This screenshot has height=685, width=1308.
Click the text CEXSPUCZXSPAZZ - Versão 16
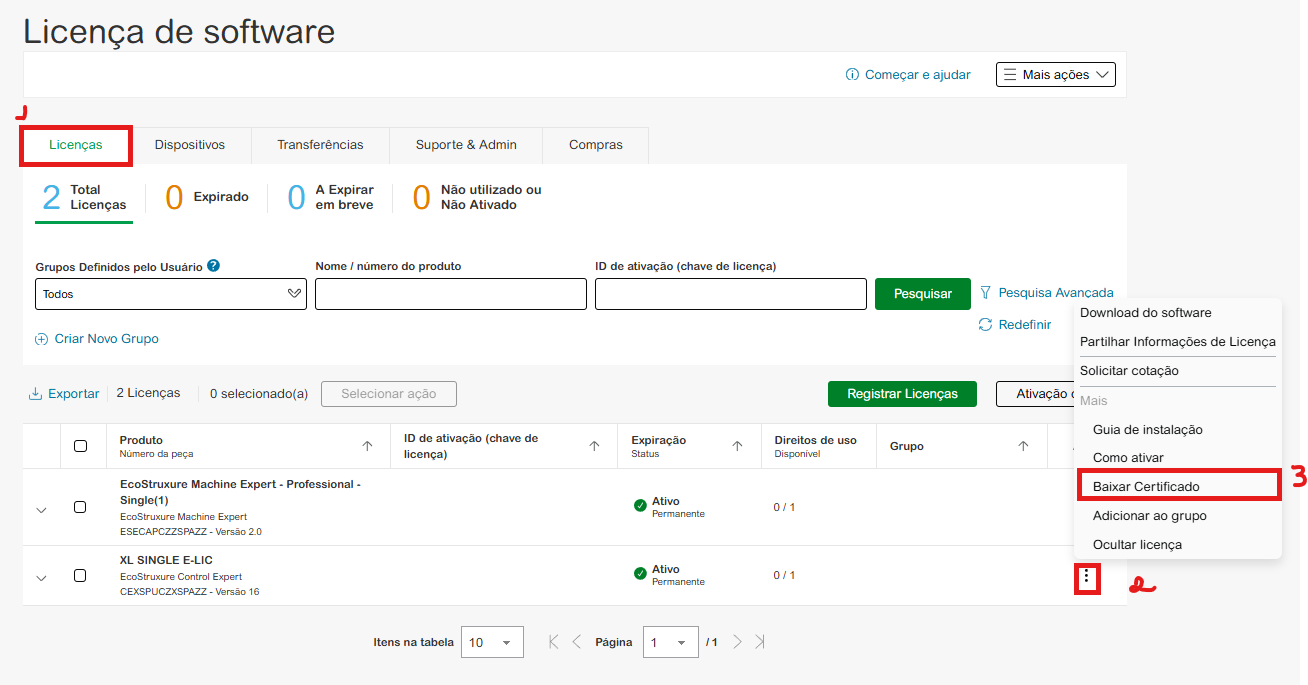point(190,592)
